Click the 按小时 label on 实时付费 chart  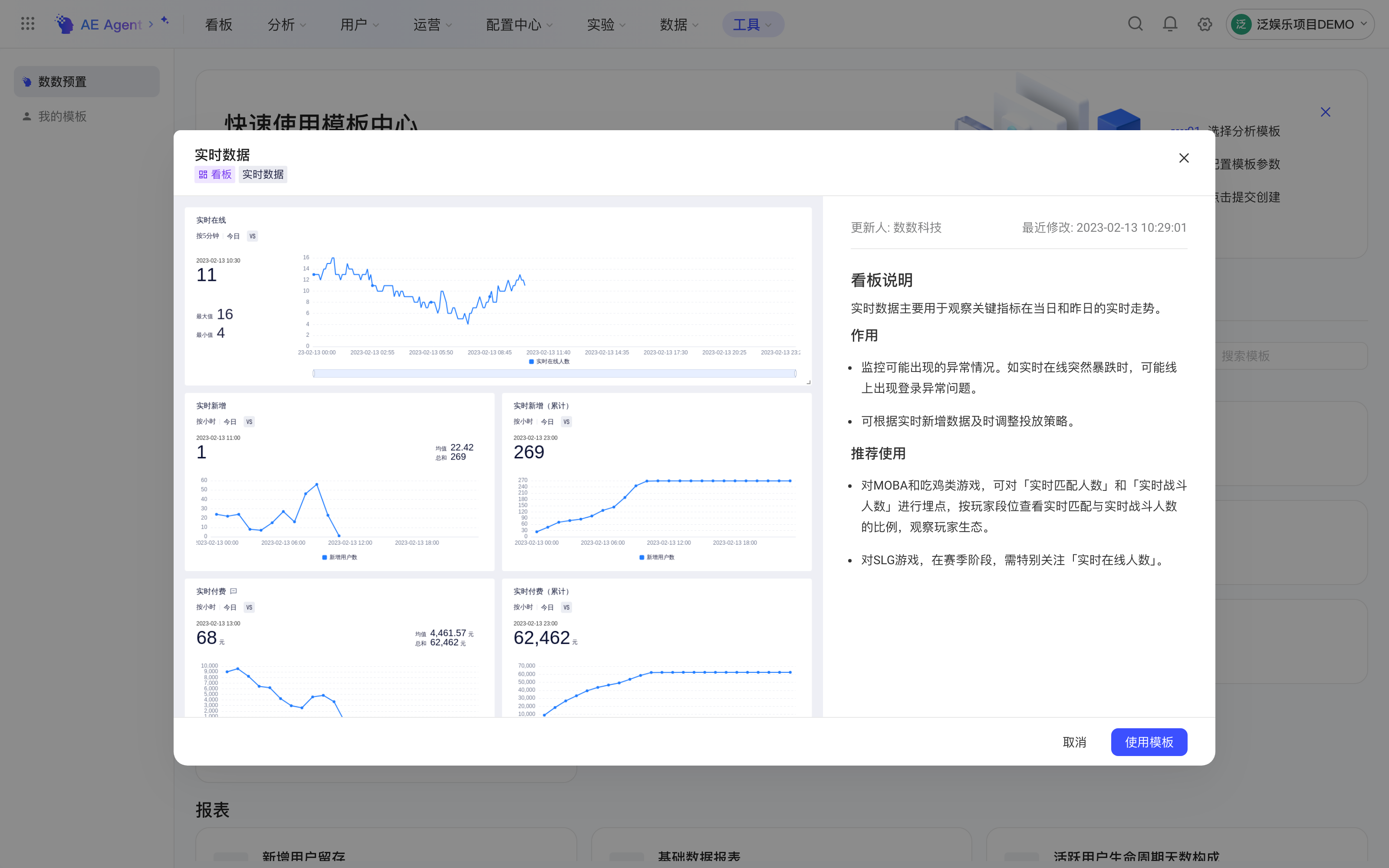[x=205, y=607]
